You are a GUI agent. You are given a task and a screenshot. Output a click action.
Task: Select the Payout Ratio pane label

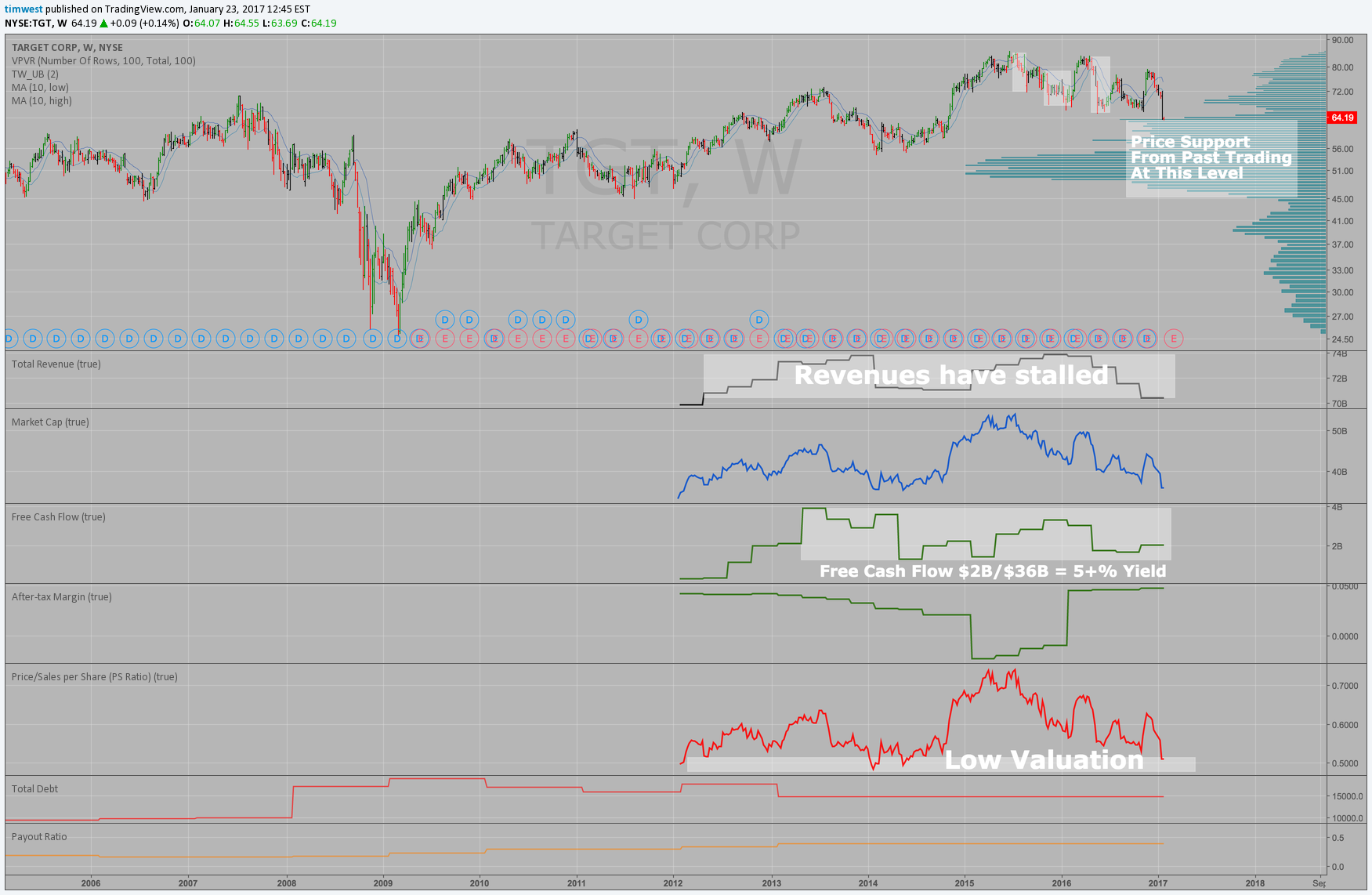pos(39,837)
